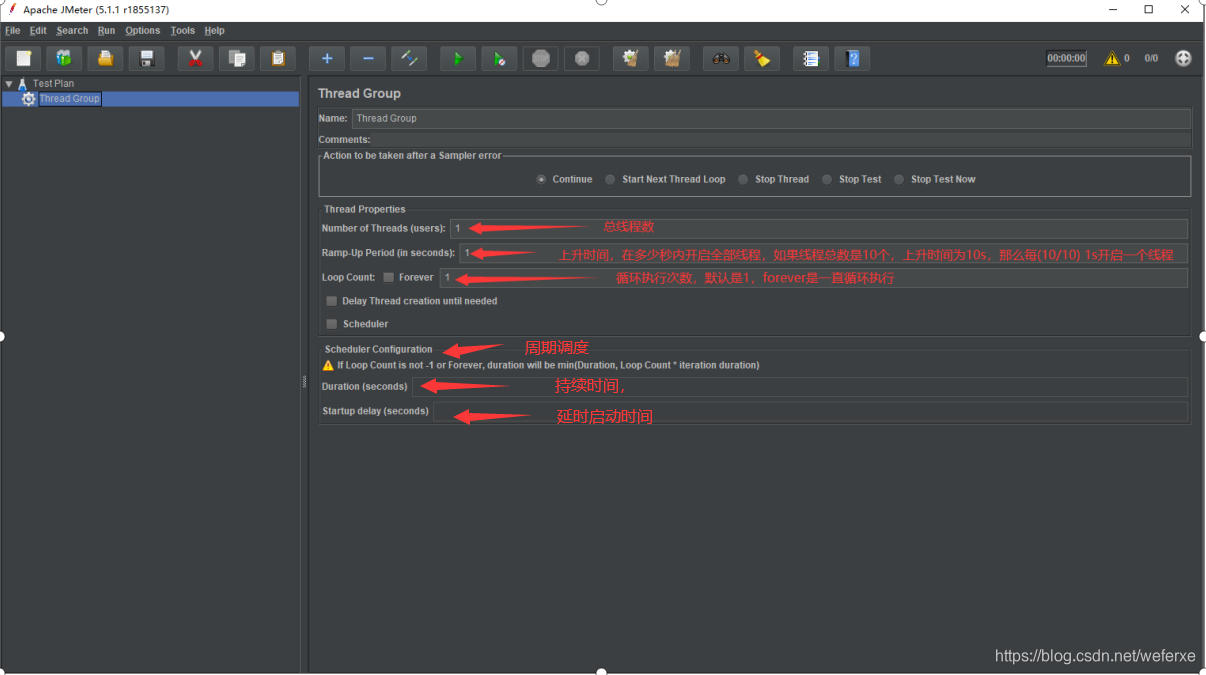This screenshot has width=1206, height=675.
Task: Click the Thread Group gear icon
Action: (28, 99)
